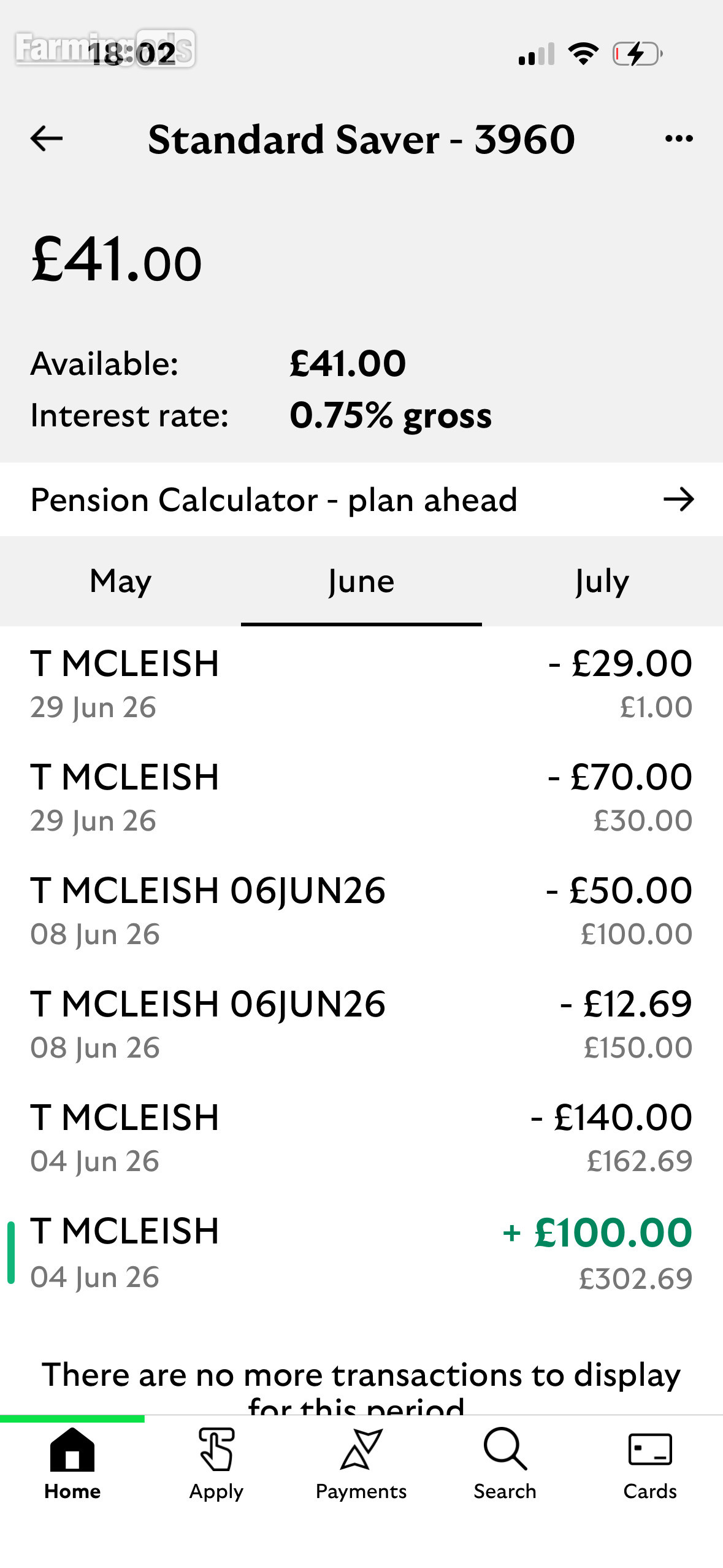The width and height of the screenshot is (723, 1568).
Task: Switch to the May tab
Action: pyautogui.click(x=120, y=582)
